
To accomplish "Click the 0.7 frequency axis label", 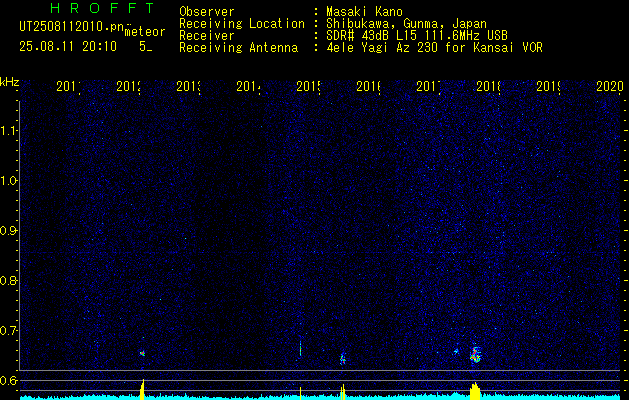I will click(x=9, y=331).
